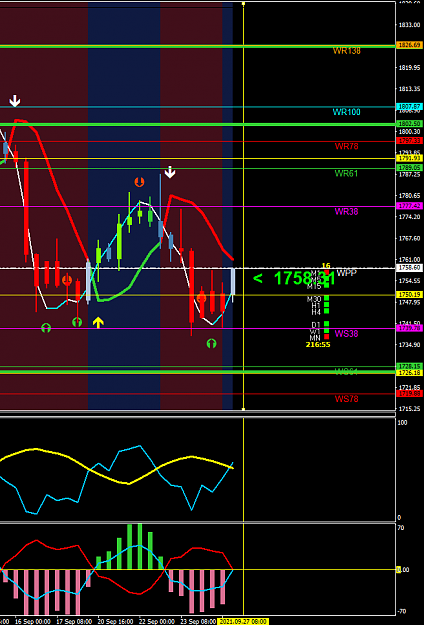Click the orange 1826.69 price tag
The width and height of the screenshot is (424, 625).
408,45
